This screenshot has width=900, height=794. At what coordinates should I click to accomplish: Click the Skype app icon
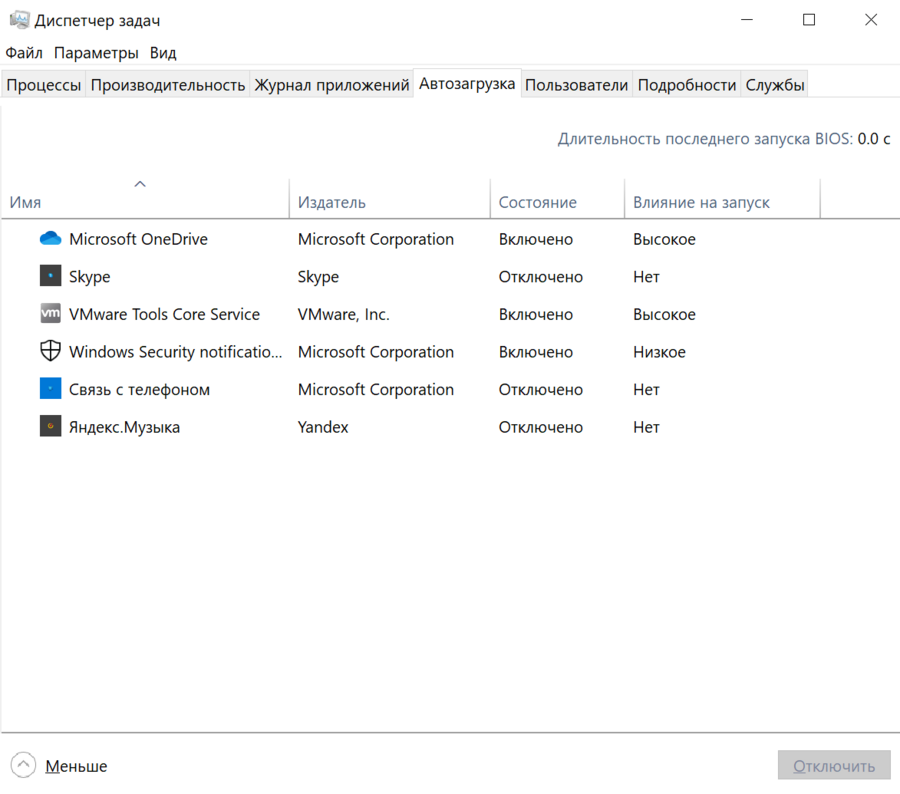[50, 276]
